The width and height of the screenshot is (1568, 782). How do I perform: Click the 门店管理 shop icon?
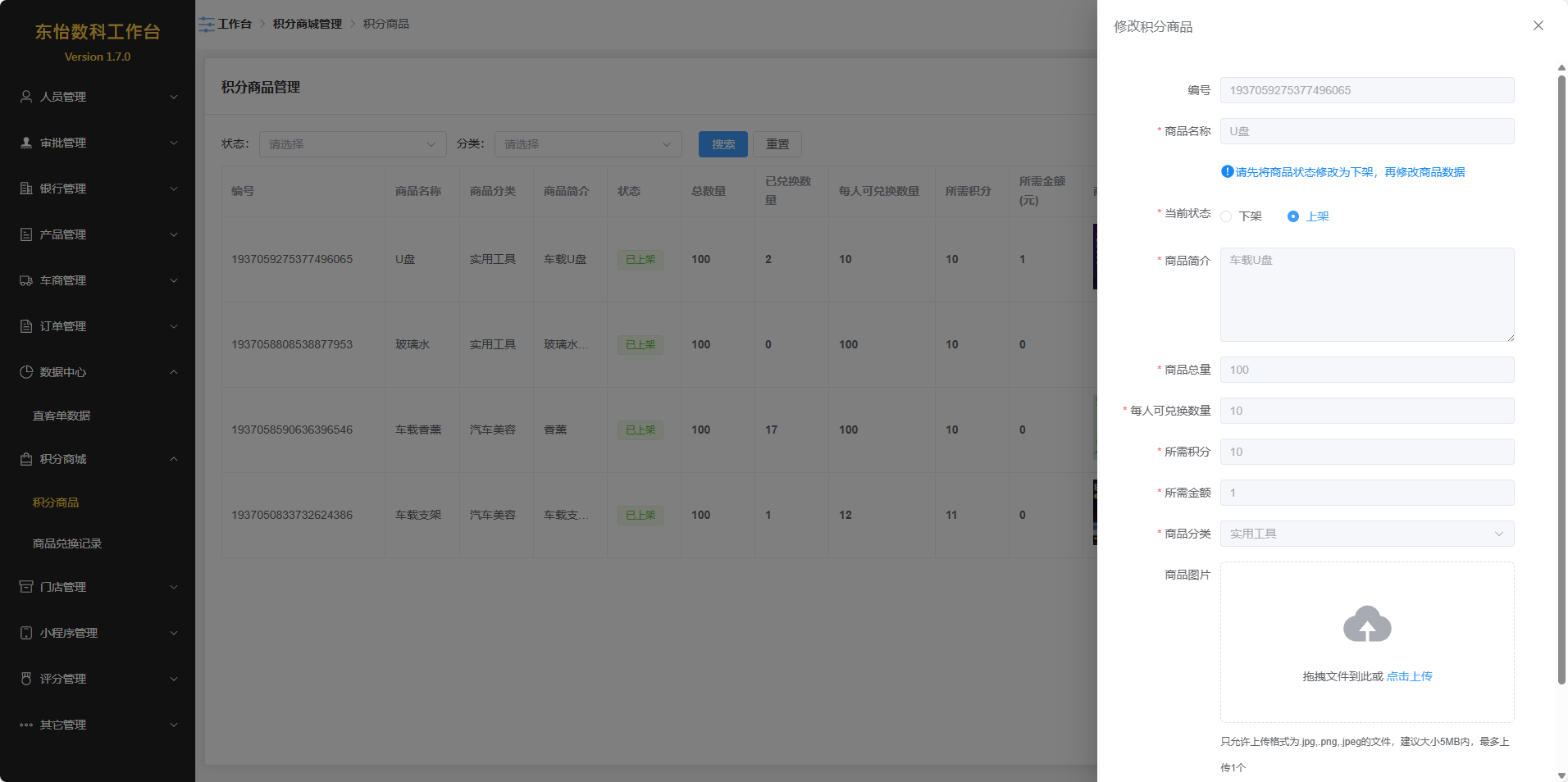click(x=26, y=587)
